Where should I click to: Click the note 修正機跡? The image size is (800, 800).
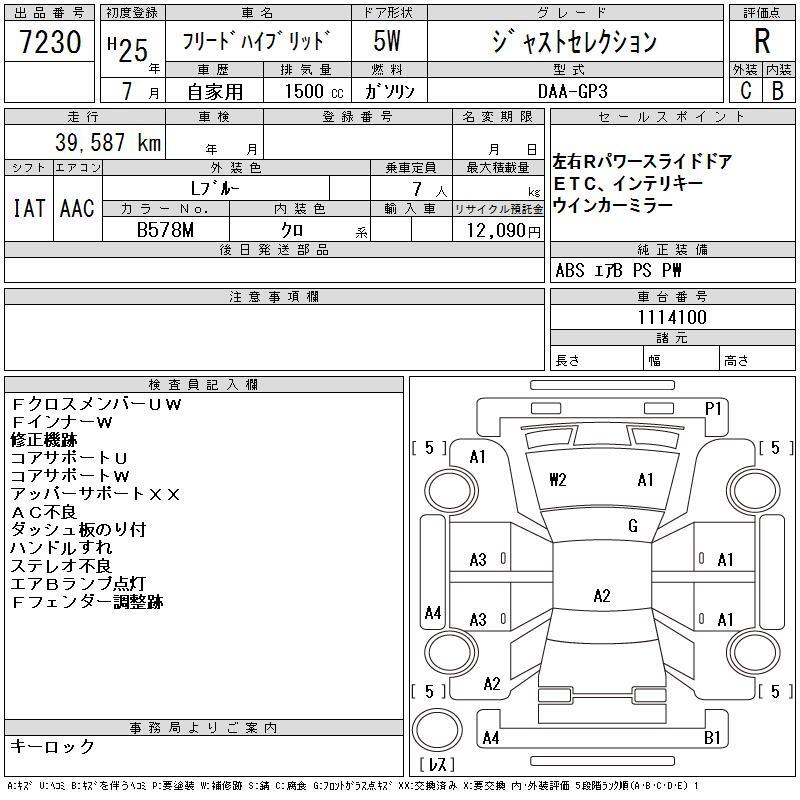pyautogui.click(x=44, y=440)
